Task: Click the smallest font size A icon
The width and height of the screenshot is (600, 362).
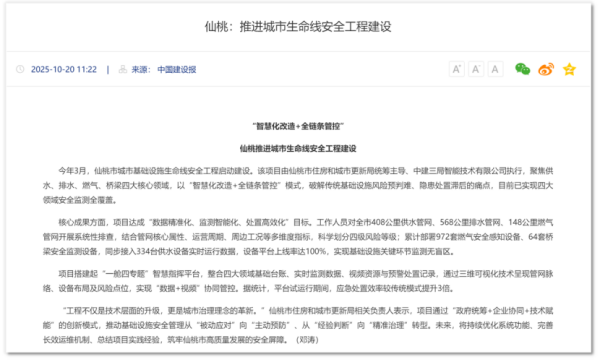Action: [495, 69]
